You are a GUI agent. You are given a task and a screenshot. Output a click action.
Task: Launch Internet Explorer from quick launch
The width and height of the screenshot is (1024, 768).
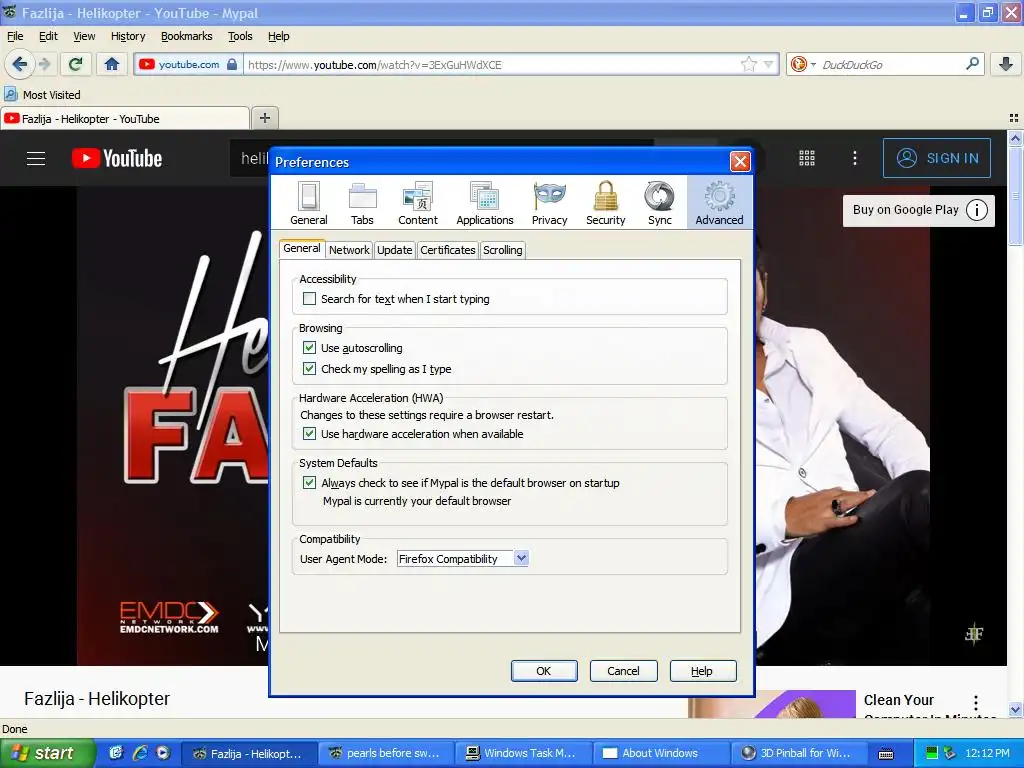click(x=140, y=753)
